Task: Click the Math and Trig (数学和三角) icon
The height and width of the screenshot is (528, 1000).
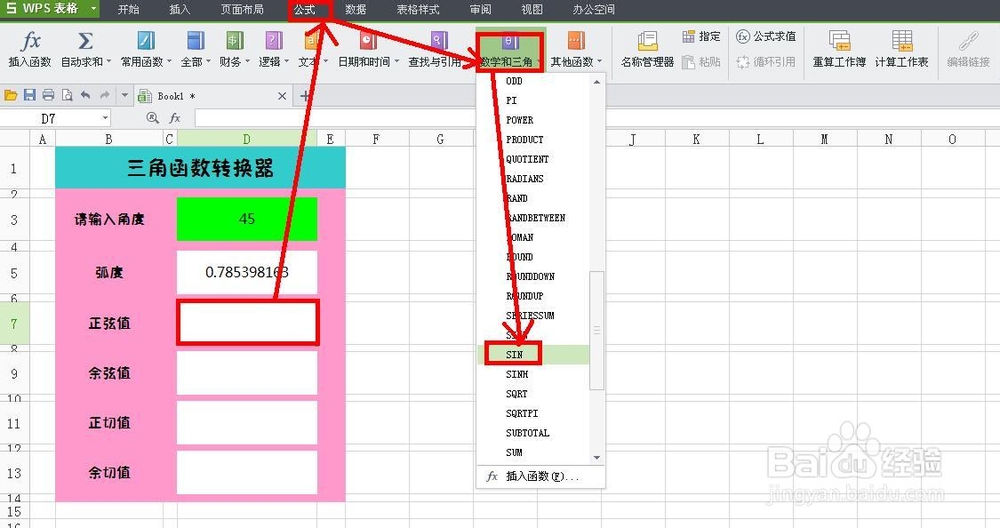Action: coord(511,42)
